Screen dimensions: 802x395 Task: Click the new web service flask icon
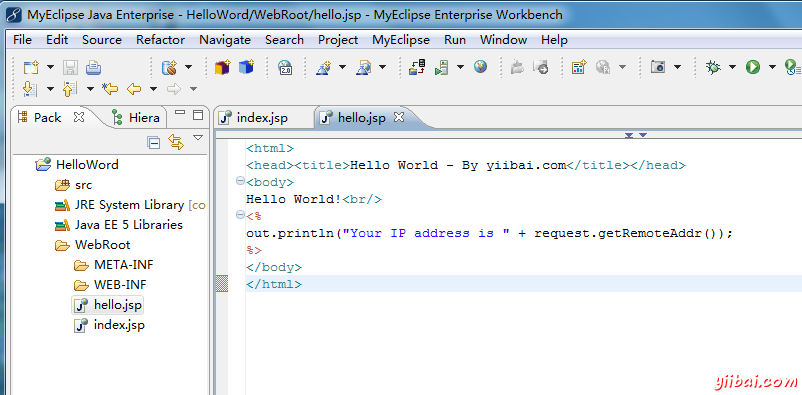[x=324, y=67]
